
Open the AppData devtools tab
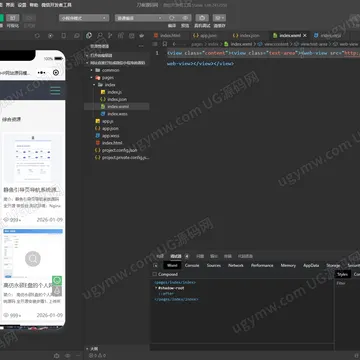(x=311, y=265)
